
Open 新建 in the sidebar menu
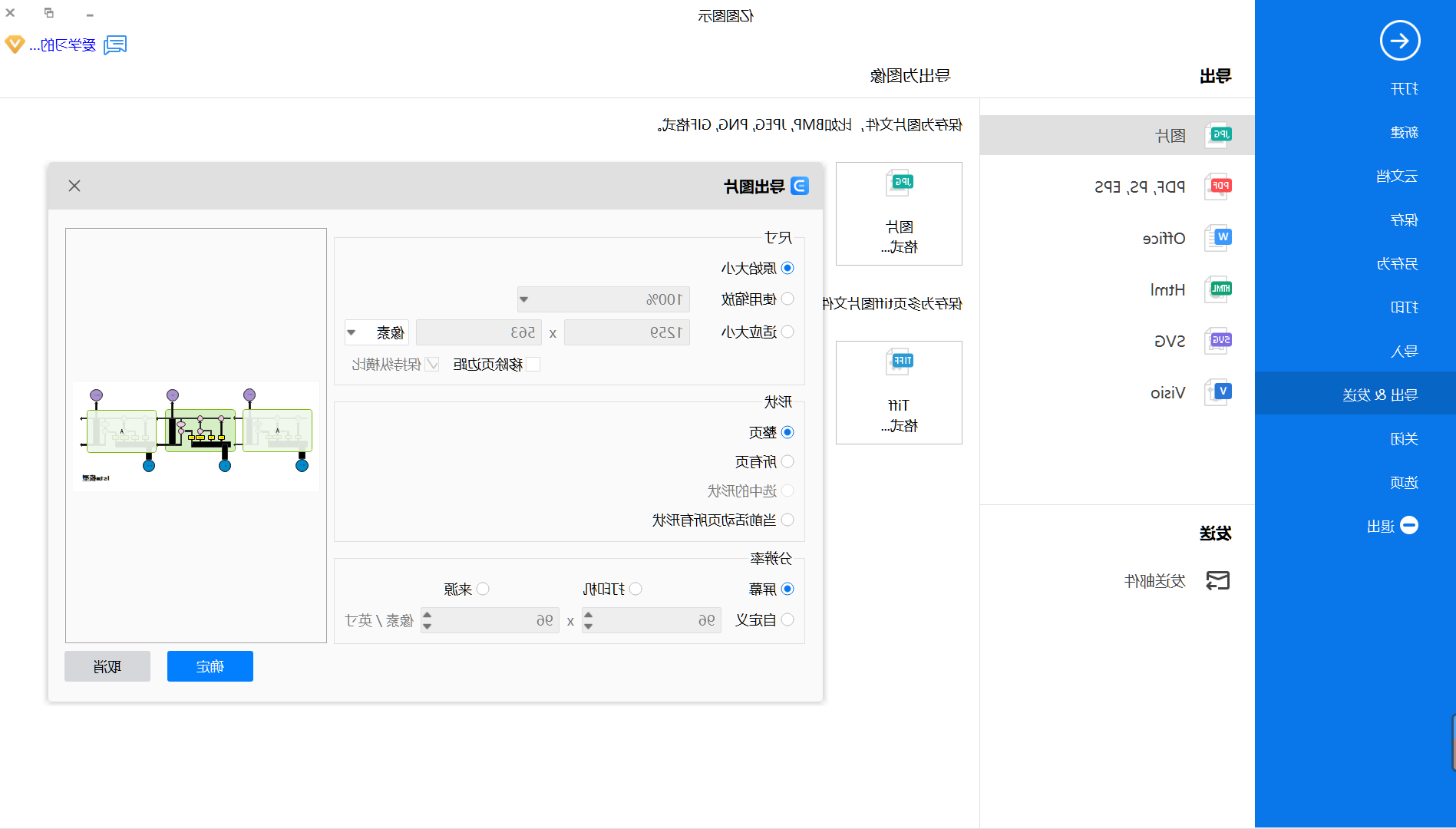tap(1404, 133)
